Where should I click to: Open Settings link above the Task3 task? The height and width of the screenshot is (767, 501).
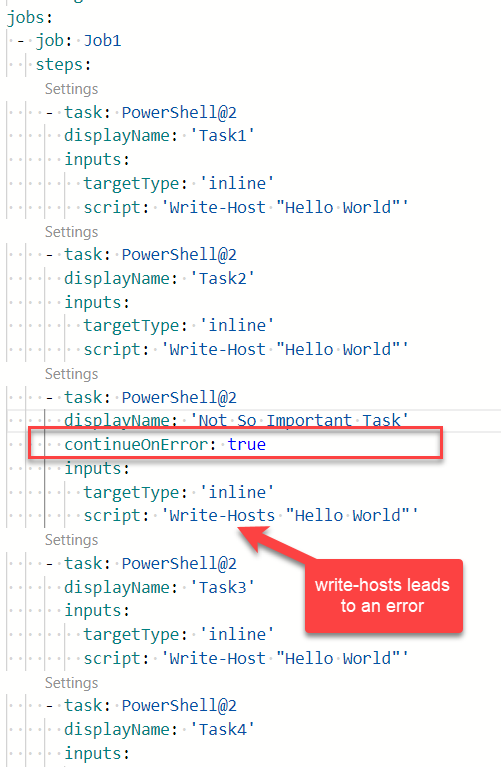pos(71,540)
